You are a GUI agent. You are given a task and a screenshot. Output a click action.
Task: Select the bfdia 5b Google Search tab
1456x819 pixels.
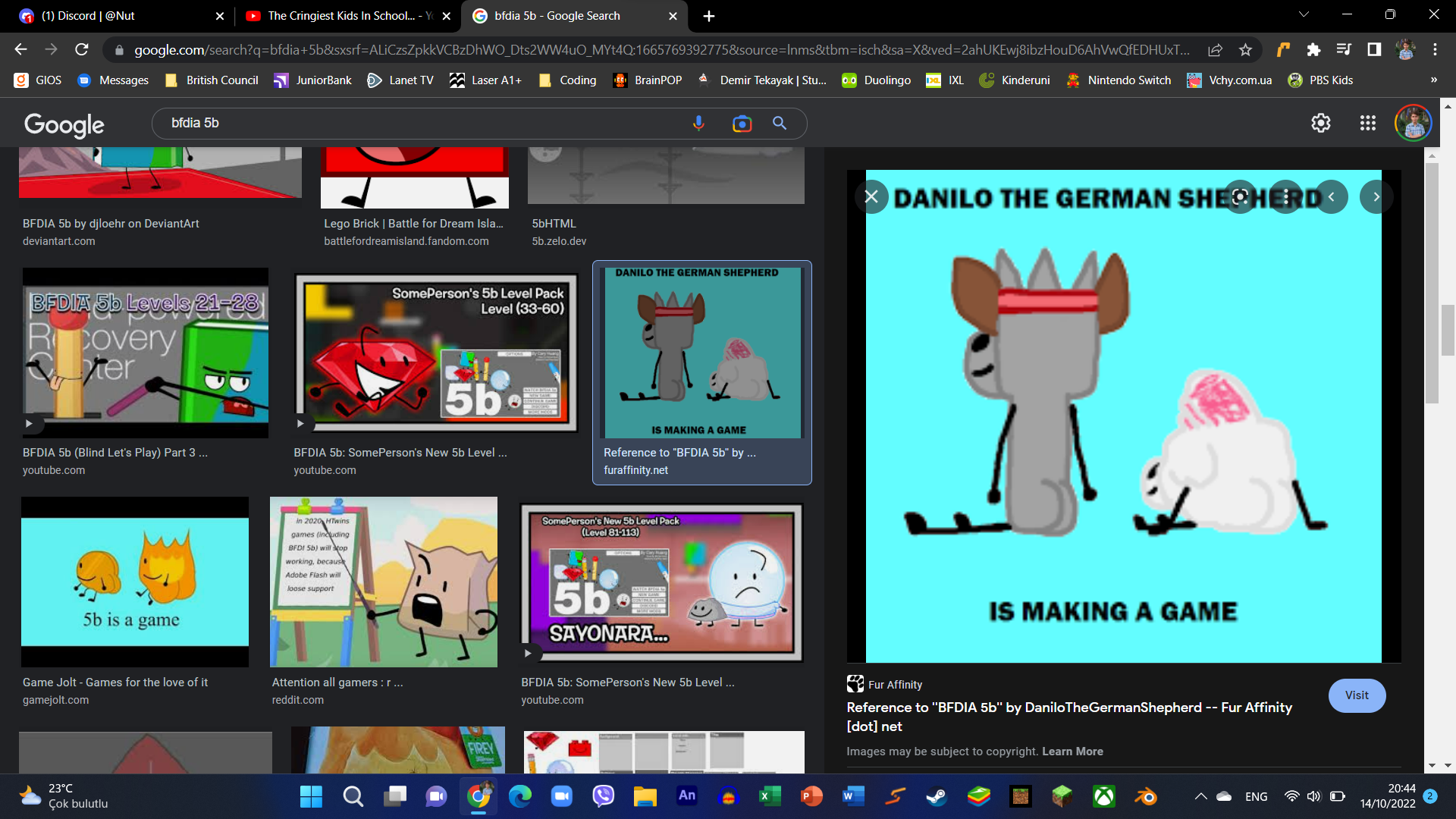(x=574, y=16)
